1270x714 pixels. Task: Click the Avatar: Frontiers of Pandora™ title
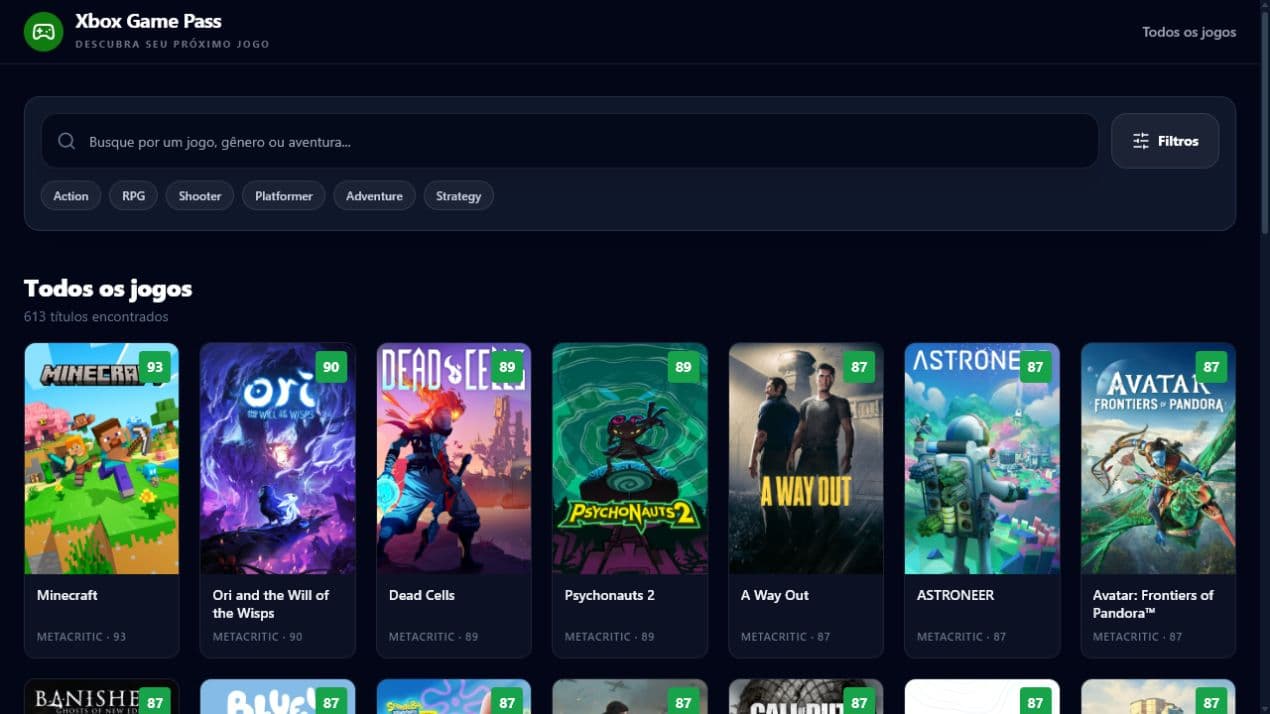pos(1153,604)
